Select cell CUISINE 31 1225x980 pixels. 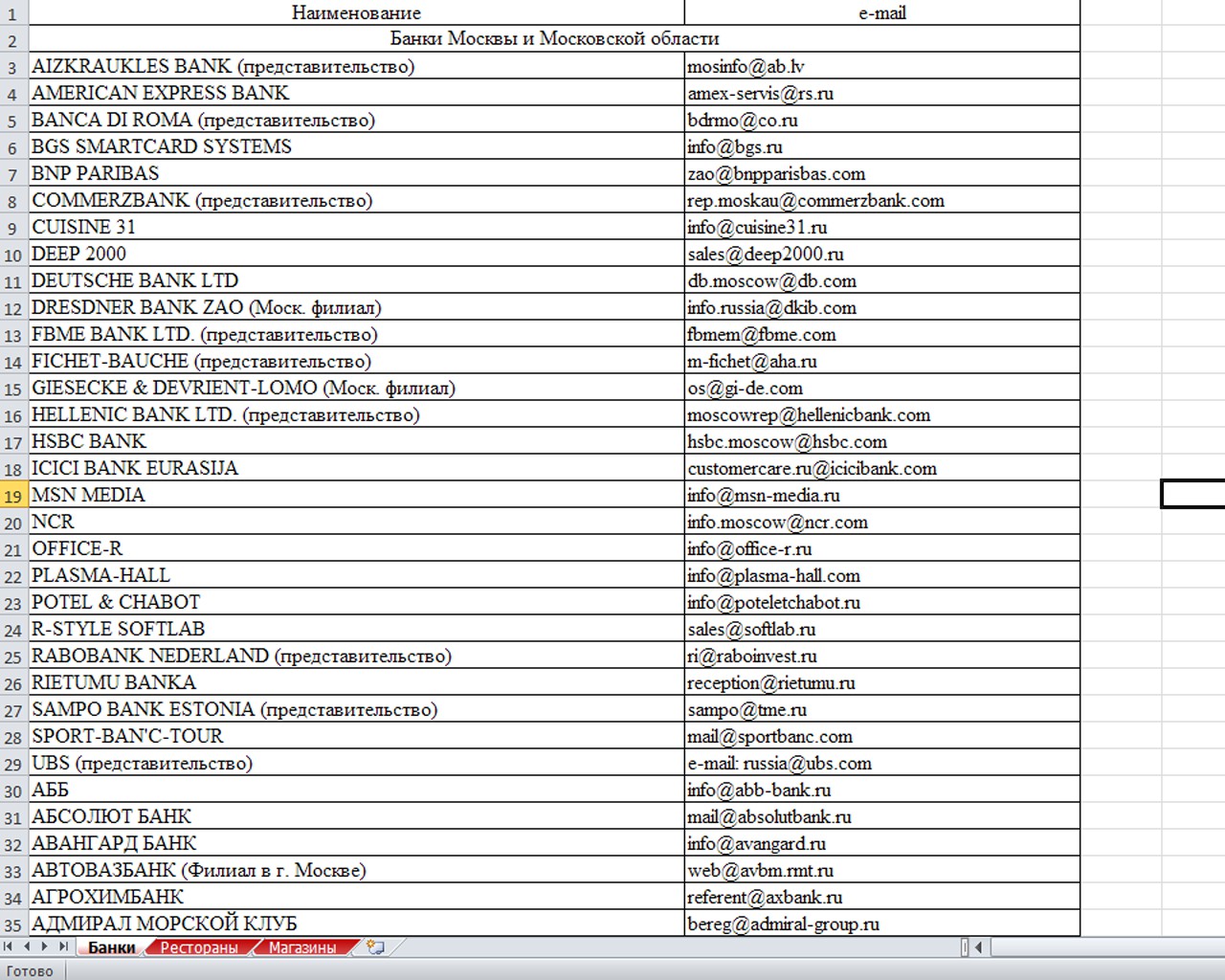tap(356, 227)
